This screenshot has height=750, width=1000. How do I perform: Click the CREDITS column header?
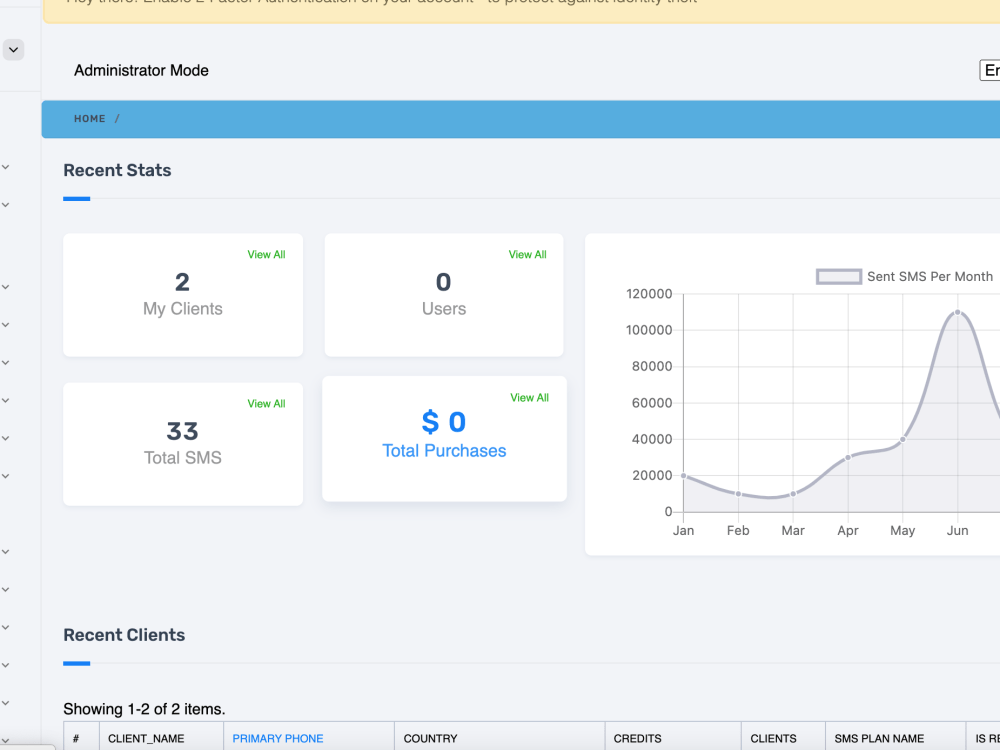[x=637, y=739]
